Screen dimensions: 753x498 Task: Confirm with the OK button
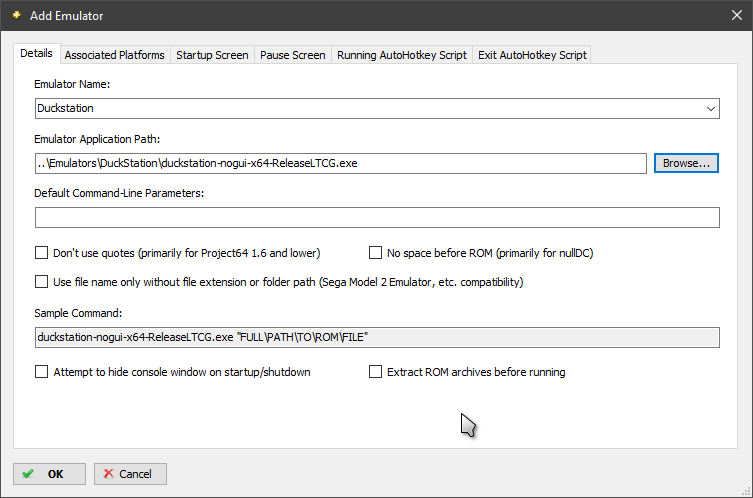click(49, 474)
